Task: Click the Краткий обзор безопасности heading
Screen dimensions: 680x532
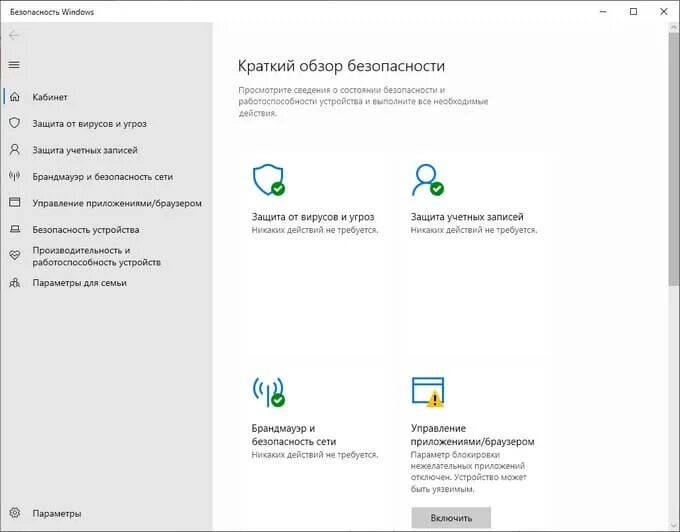Action: click(341, 66)
